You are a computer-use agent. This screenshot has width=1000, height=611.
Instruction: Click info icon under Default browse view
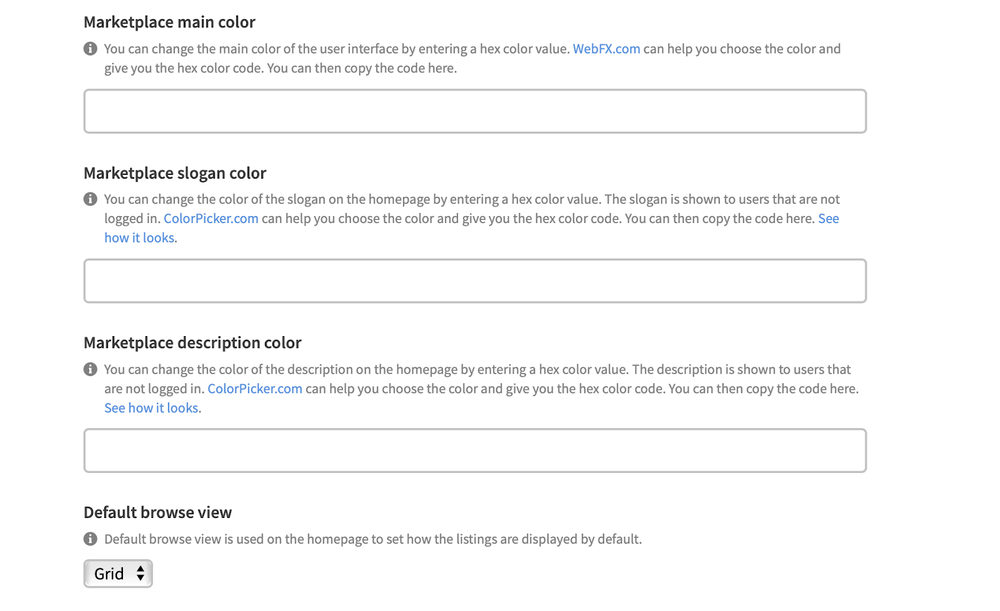(90, 539)
